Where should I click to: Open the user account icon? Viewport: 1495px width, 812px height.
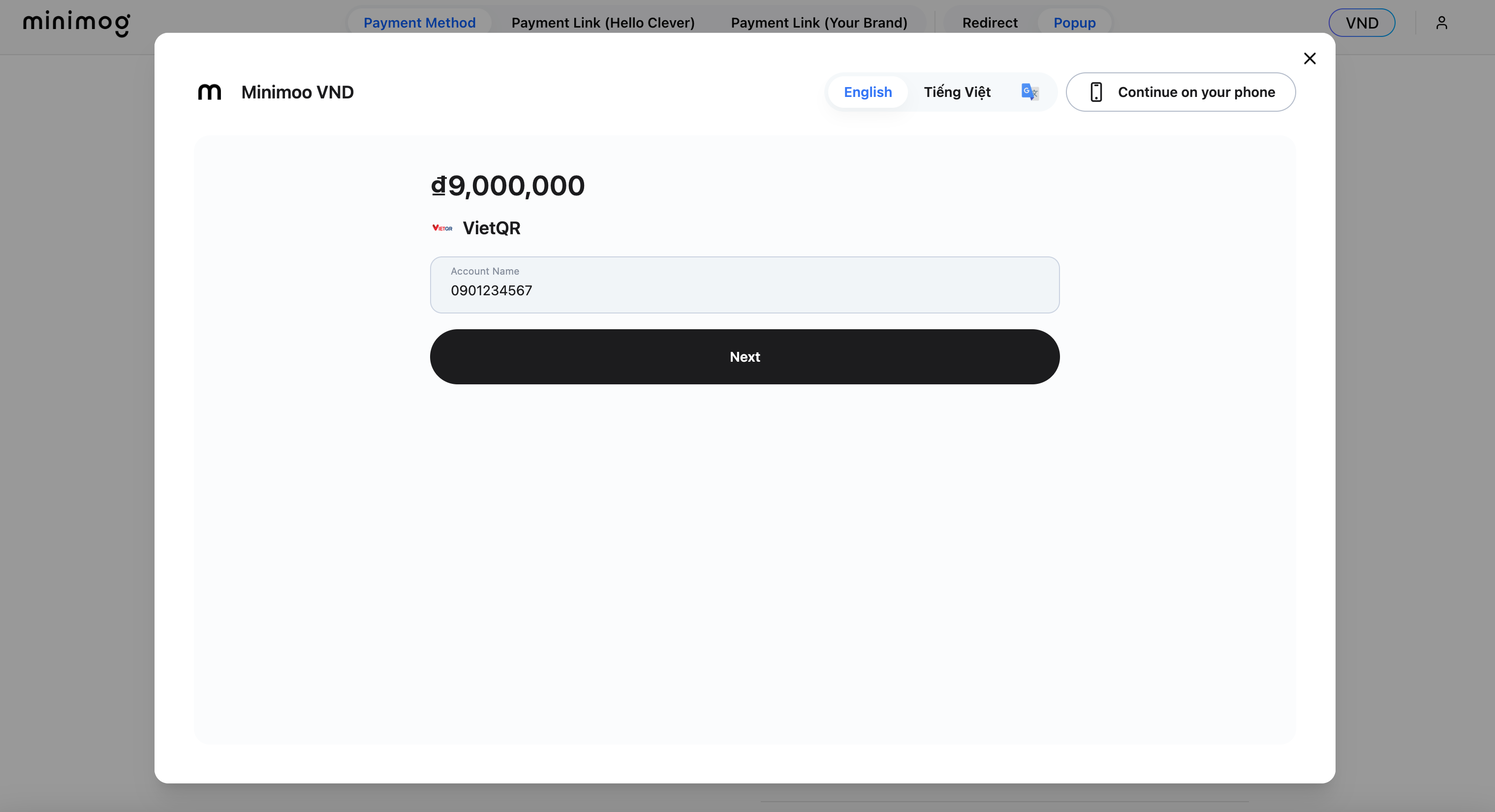1441,23
